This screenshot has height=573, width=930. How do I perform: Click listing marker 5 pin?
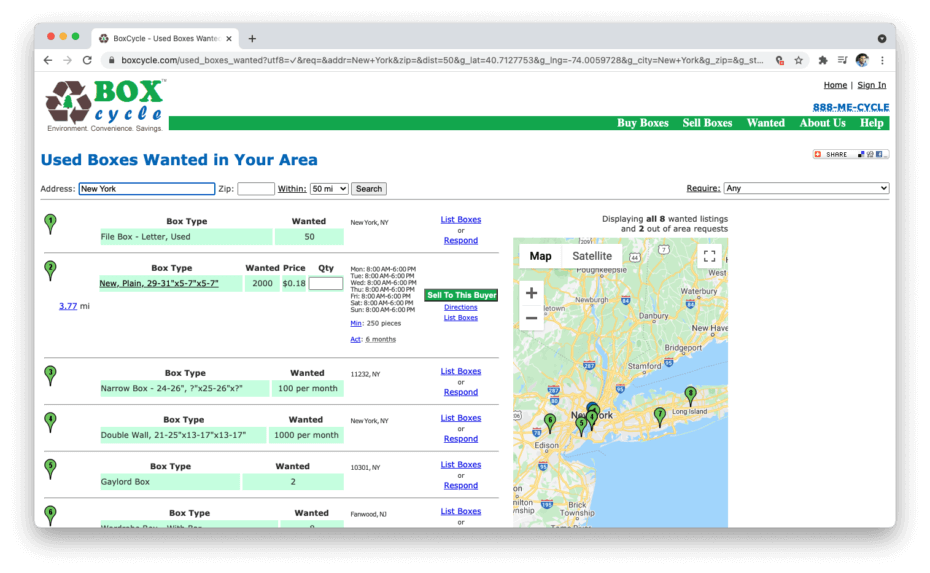[50, 469]
